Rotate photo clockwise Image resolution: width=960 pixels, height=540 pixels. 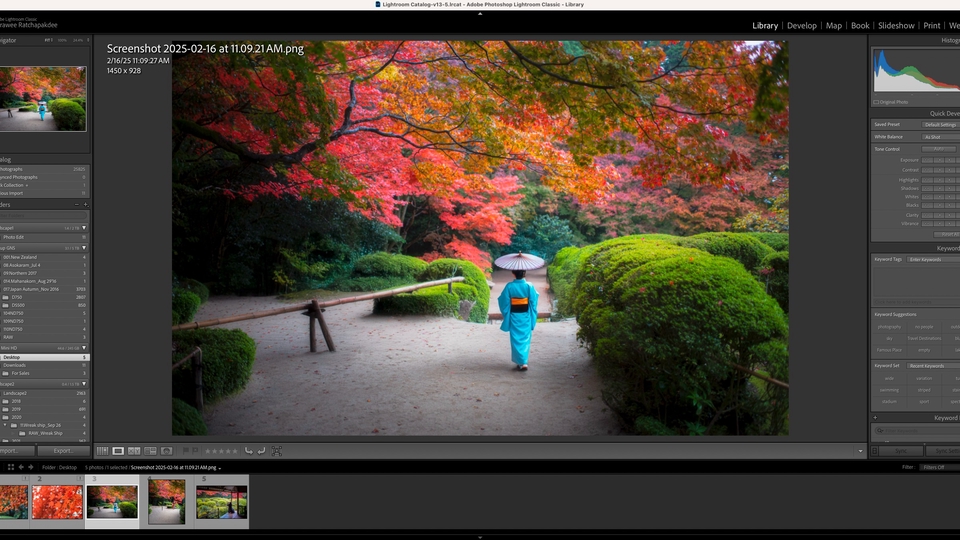click(x=261, y=451)
